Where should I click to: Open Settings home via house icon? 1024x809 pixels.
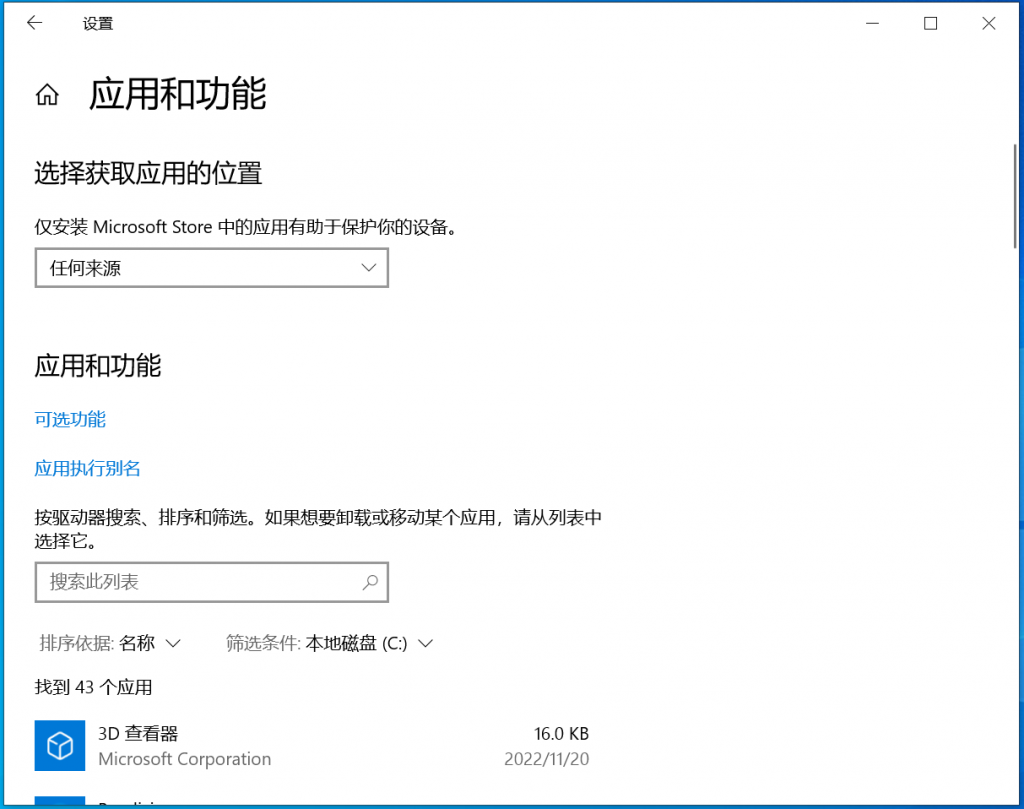coord(47,95)
